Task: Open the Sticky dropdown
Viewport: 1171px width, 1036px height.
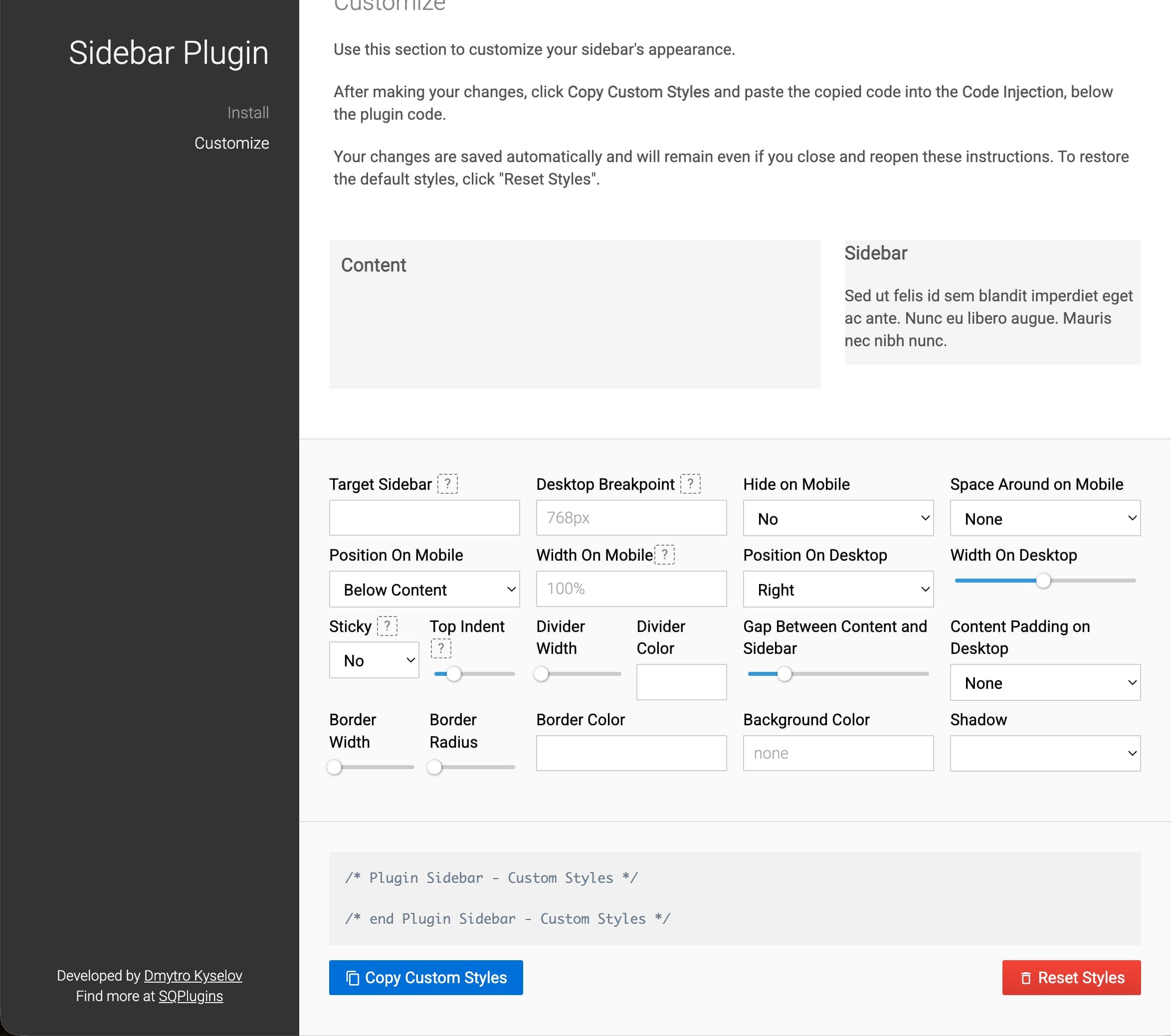Action: pyautogui.click(x=374, y=660)
